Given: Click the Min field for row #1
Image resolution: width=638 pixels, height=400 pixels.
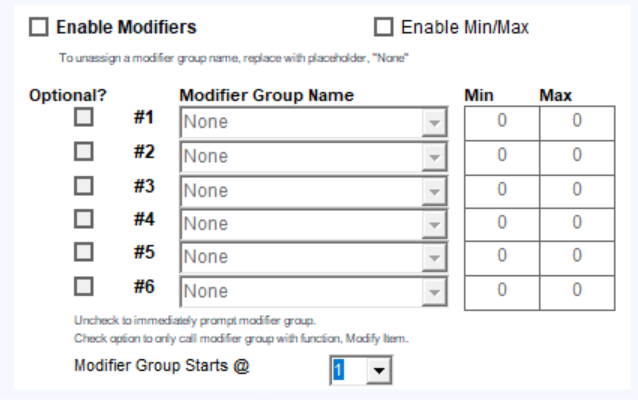Looking at the screenshot, I should [502, 122].
